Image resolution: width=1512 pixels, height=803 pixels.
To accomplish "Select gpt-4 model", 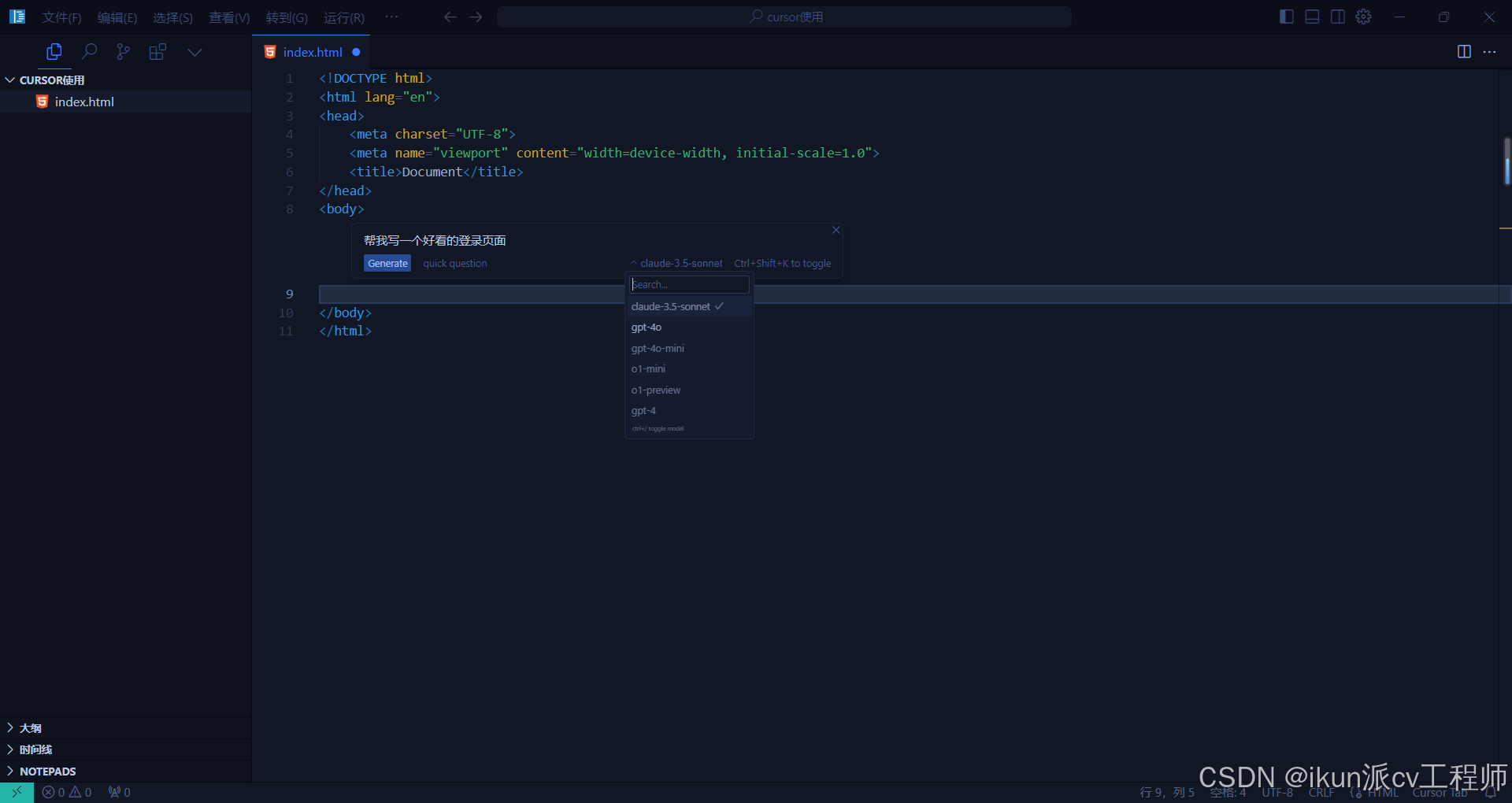I will (x=689, y=411).
